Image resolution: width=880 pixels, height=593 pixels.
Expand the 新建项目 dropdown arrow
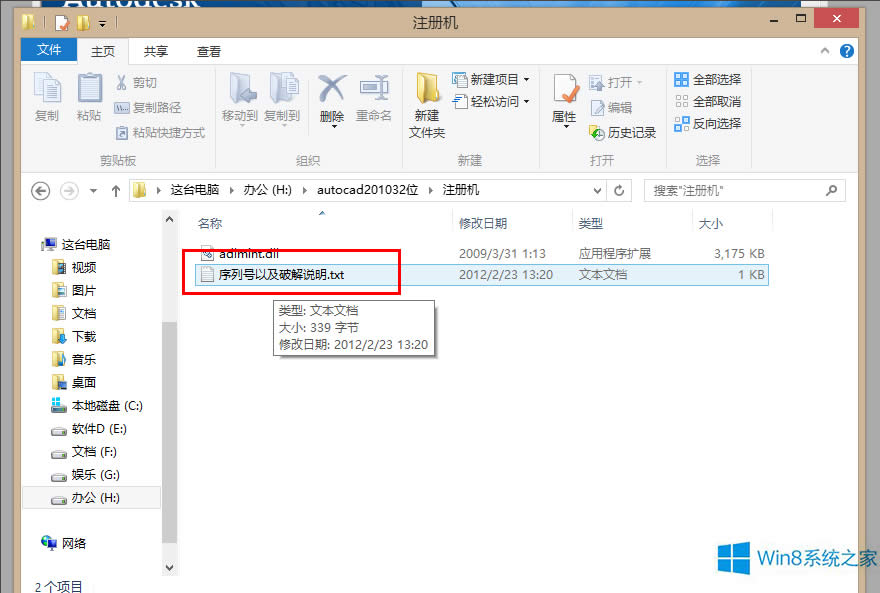point(528,79)
